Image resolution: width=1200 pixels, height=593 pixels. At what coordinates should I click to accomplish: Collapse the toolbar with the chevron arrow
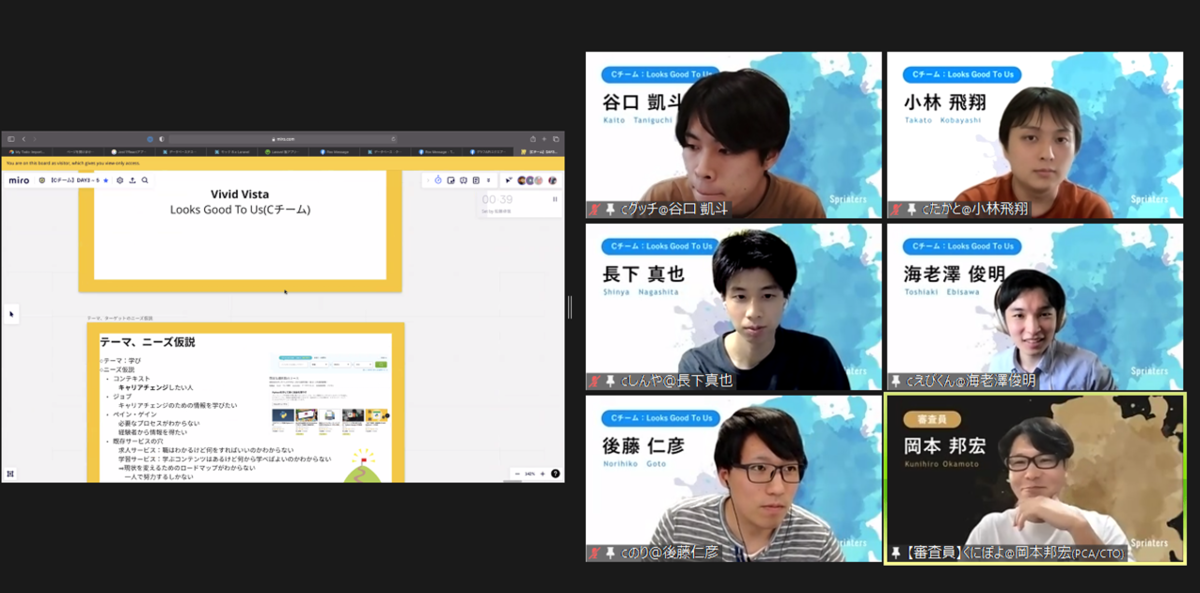pyautogui.click(x=428, y=180)
